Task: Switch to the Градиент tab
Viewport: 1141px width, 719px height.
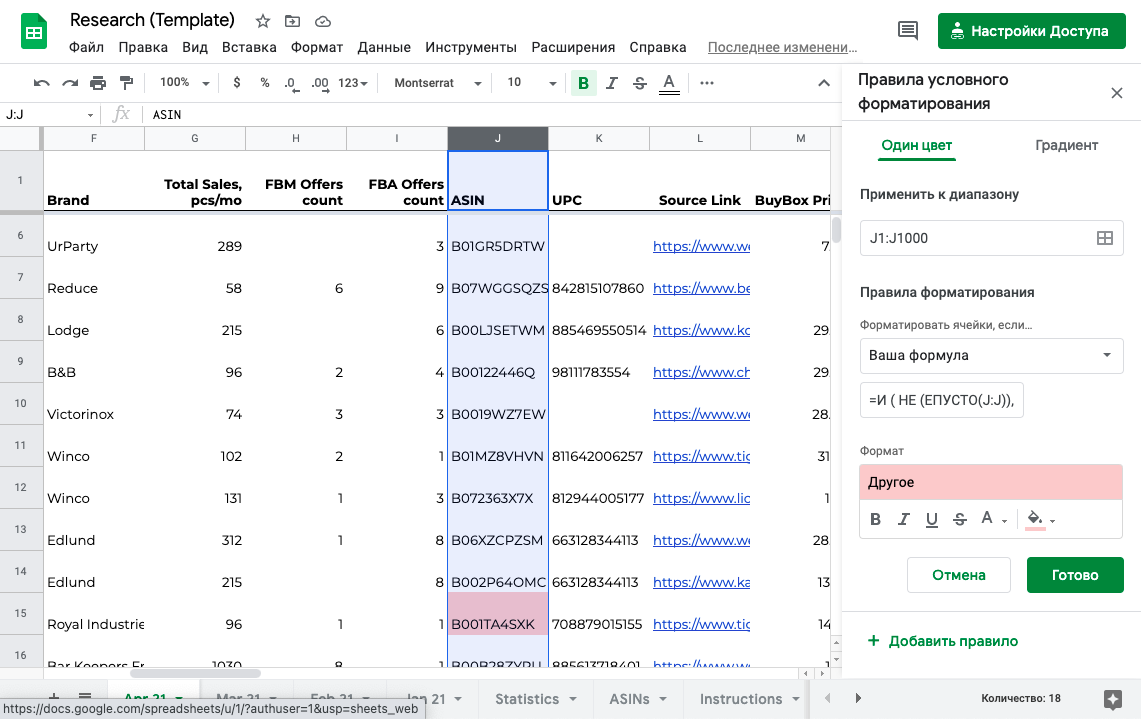Action: (1066, 145)
